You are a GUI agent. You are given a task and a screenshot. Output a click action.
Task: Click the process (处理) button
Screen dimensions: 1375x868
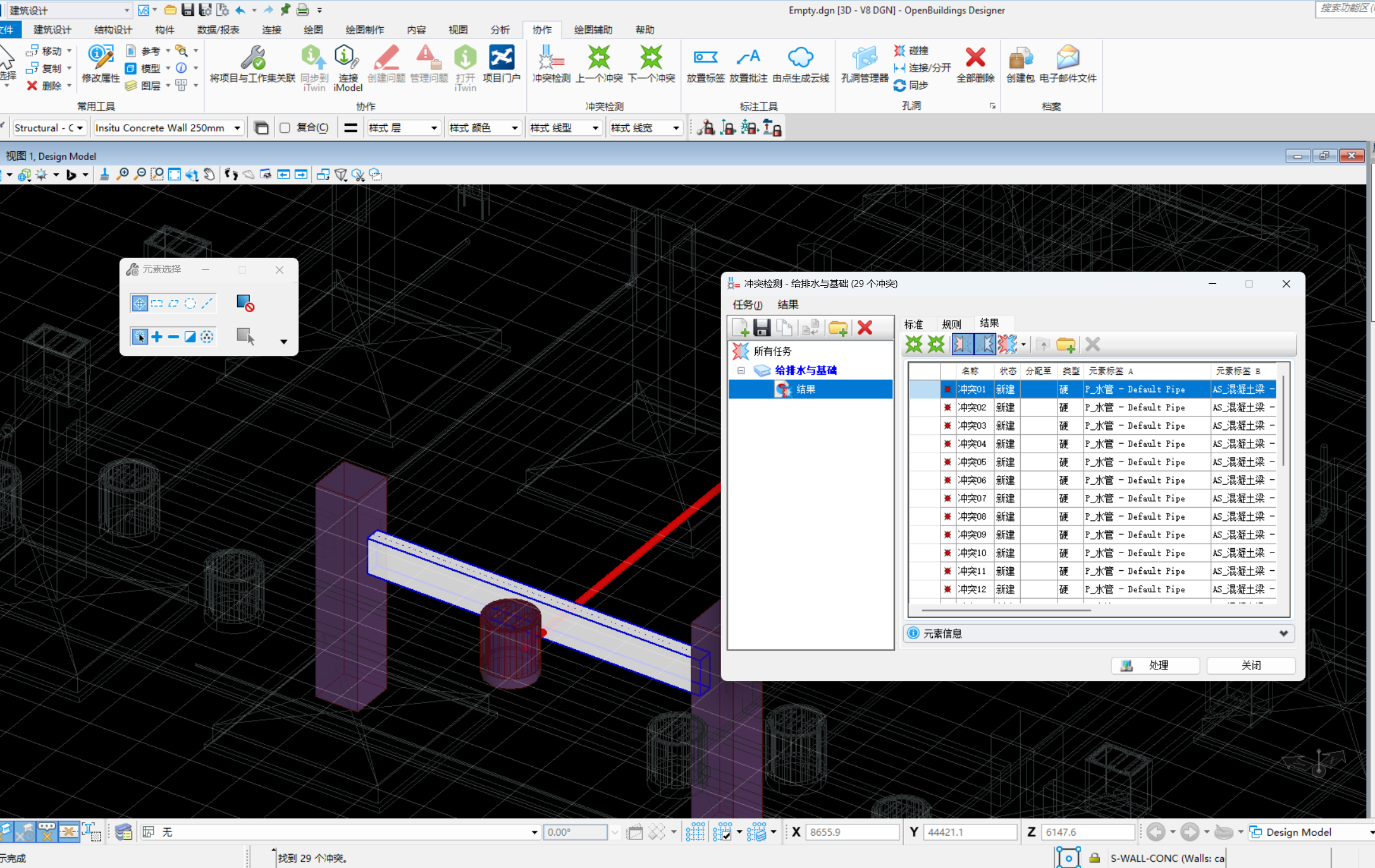(x=1155, y=665)
